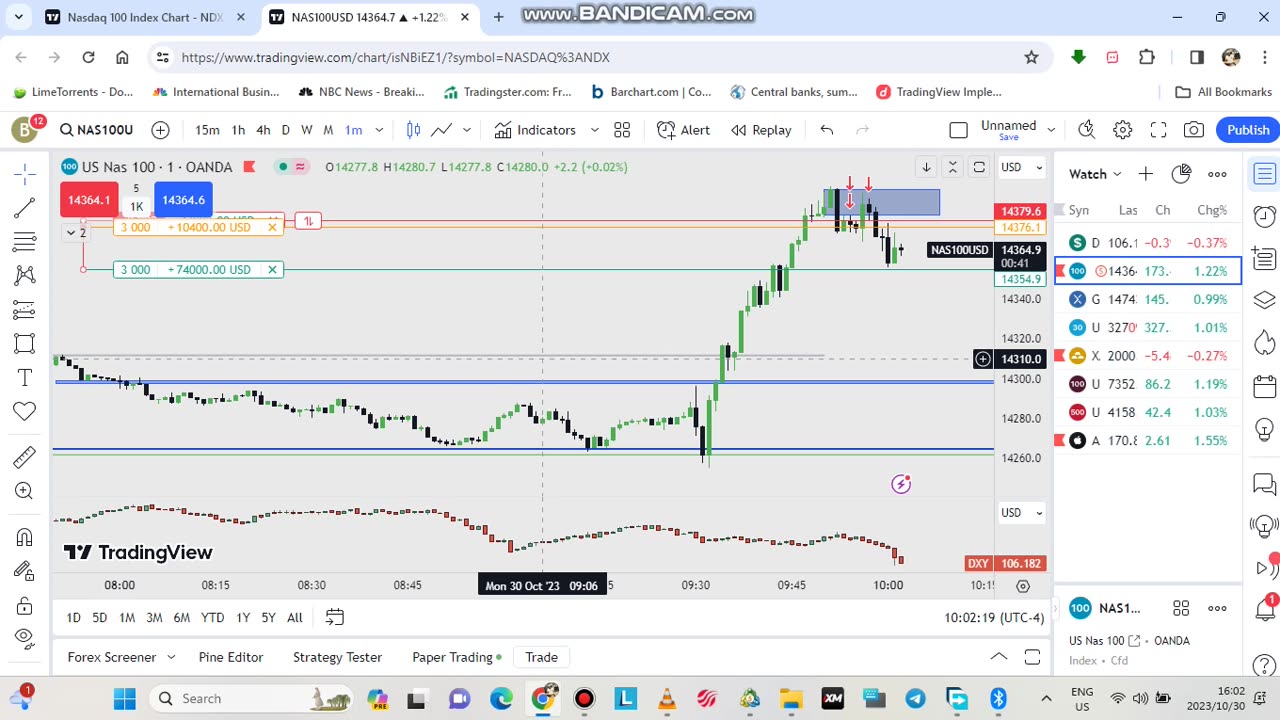This screenshot has width=1280, height=720.
Task: Expand the Watch list dropdown
Action: 1095,174
